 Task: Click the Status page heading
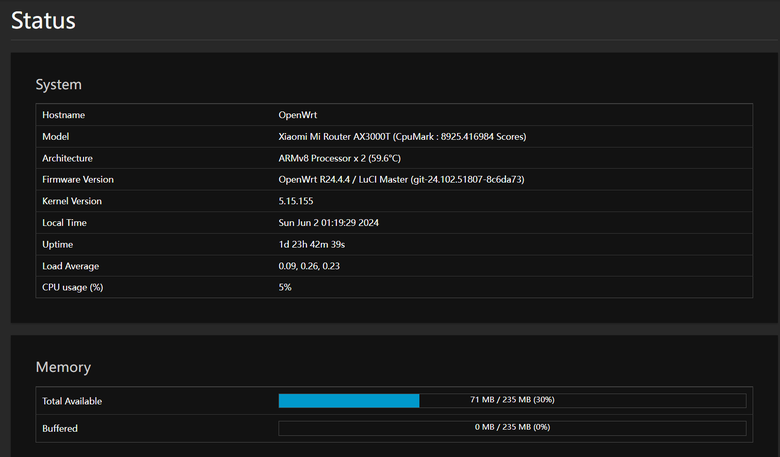point(43,21)
